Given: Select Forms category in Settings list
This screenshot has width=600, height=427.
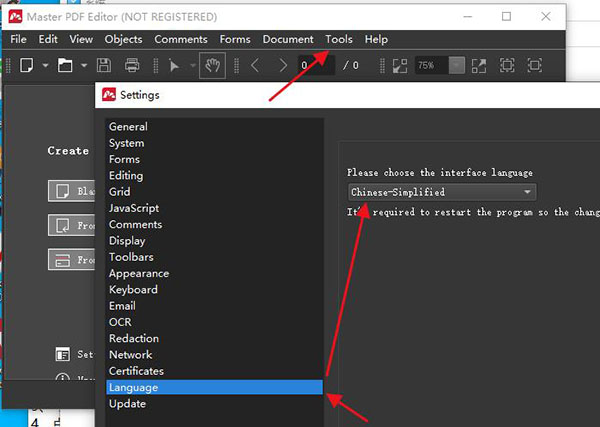Looking at the screenshot, I should pyautogui.click(x=215, y=159).
